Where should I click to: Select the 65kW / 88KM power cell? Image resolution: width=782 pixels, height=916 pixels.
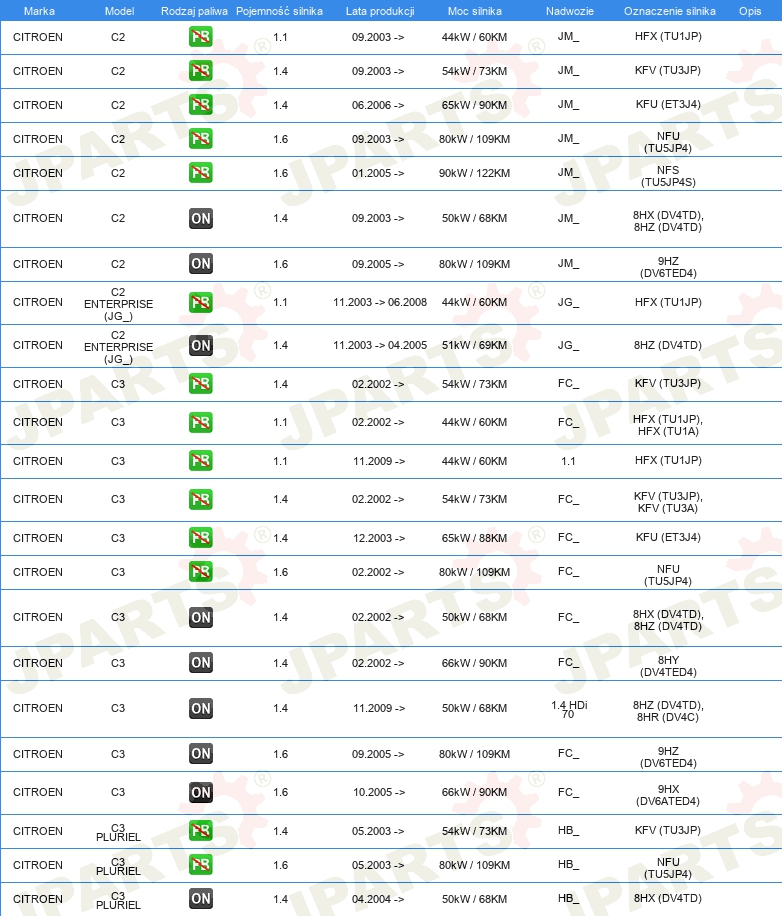coord(474,538)
